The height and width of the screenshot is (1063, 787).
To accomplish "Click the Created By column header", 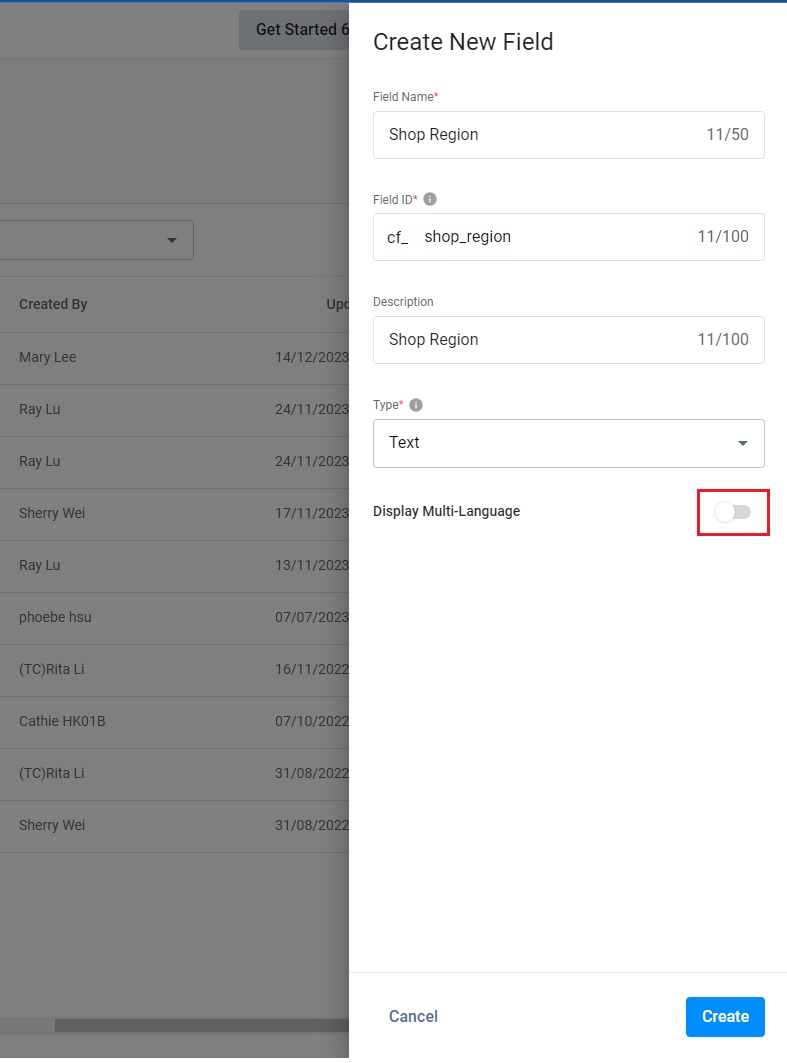I will pyautogui.click(x=53, y=304).
